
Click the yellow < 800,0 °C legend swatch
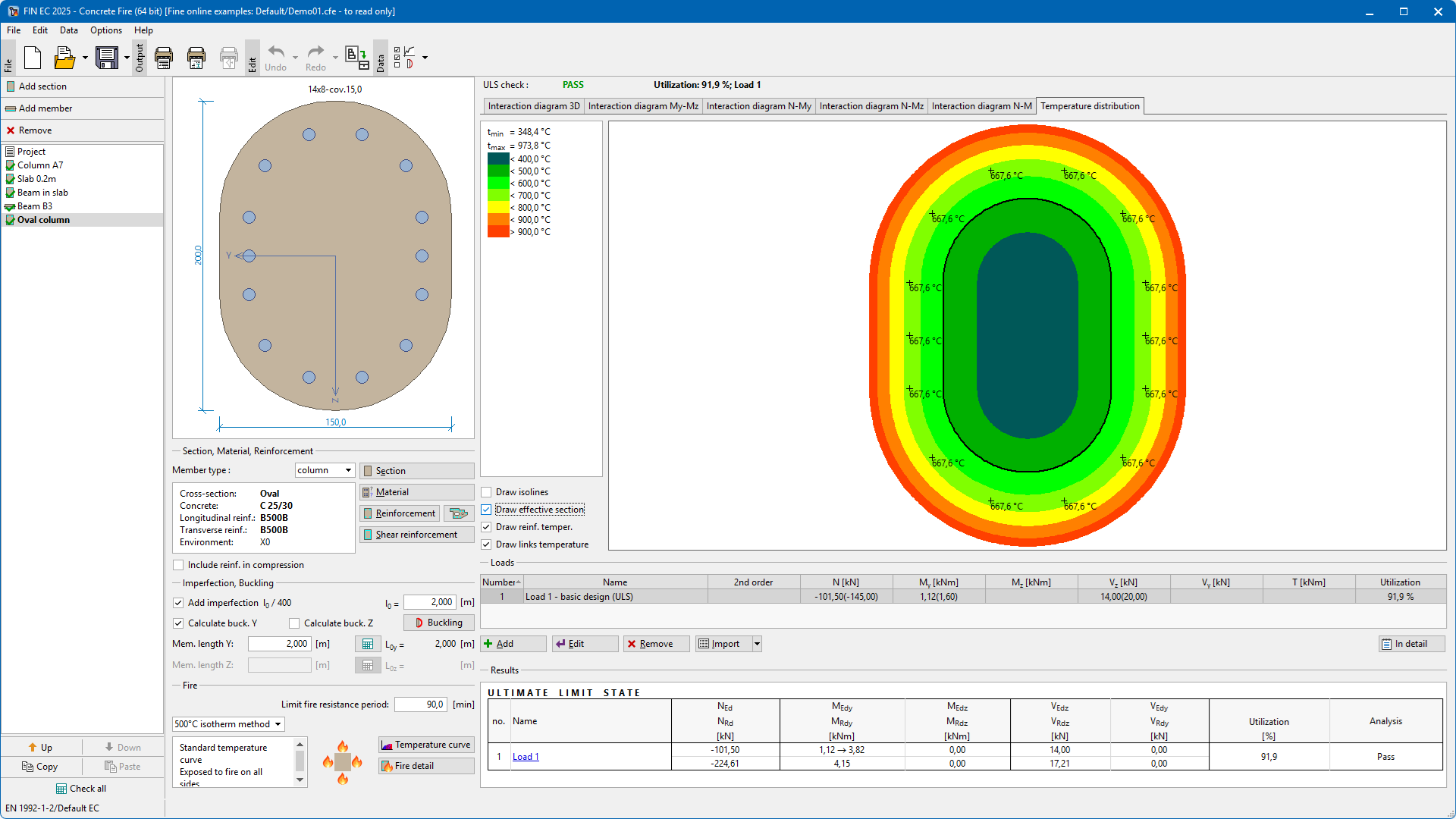[498, 208]
